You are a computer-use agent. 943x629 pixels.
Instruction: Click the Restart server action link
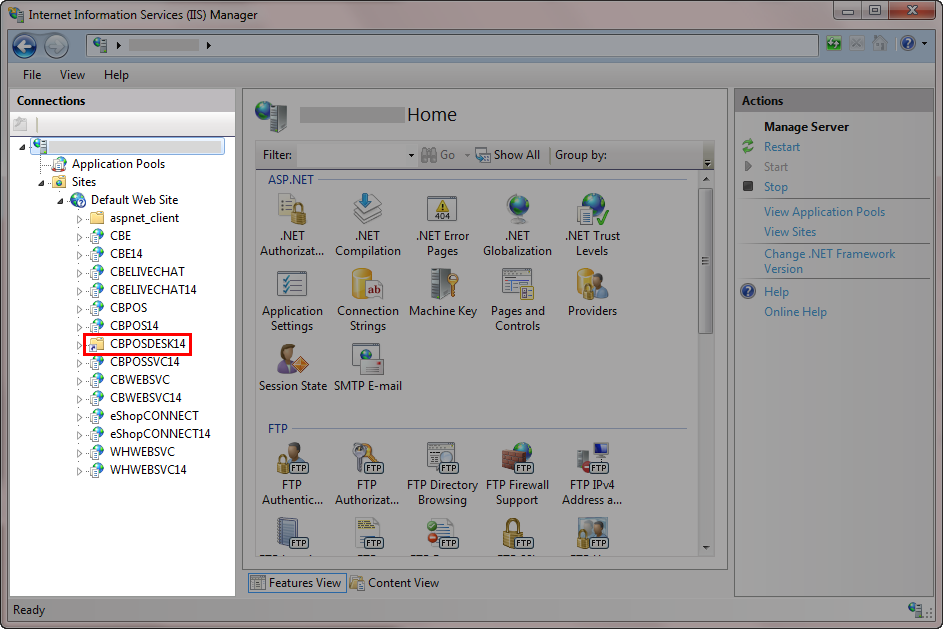[782, 147]
